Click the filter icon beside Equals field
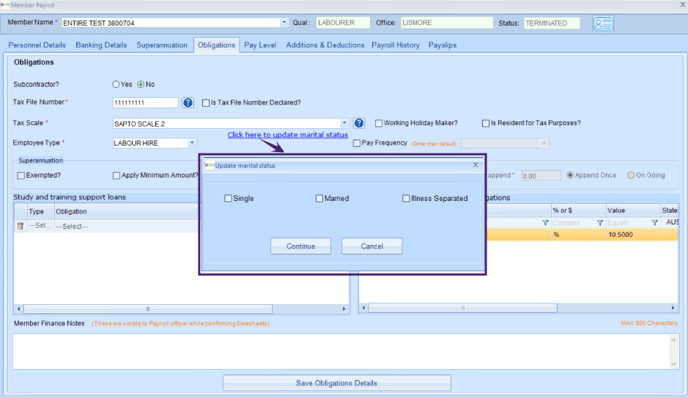Viewport: 688px width, 397px height. click(654, 223)
